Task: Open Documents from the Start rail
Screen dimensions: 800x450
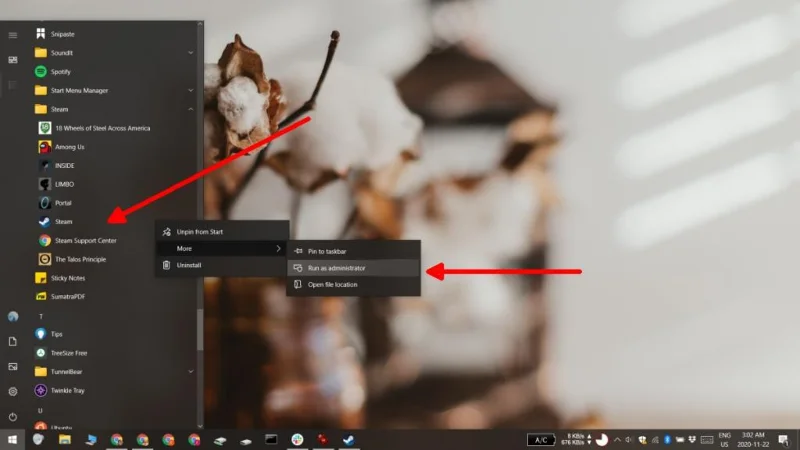Action: coord(13,341)
